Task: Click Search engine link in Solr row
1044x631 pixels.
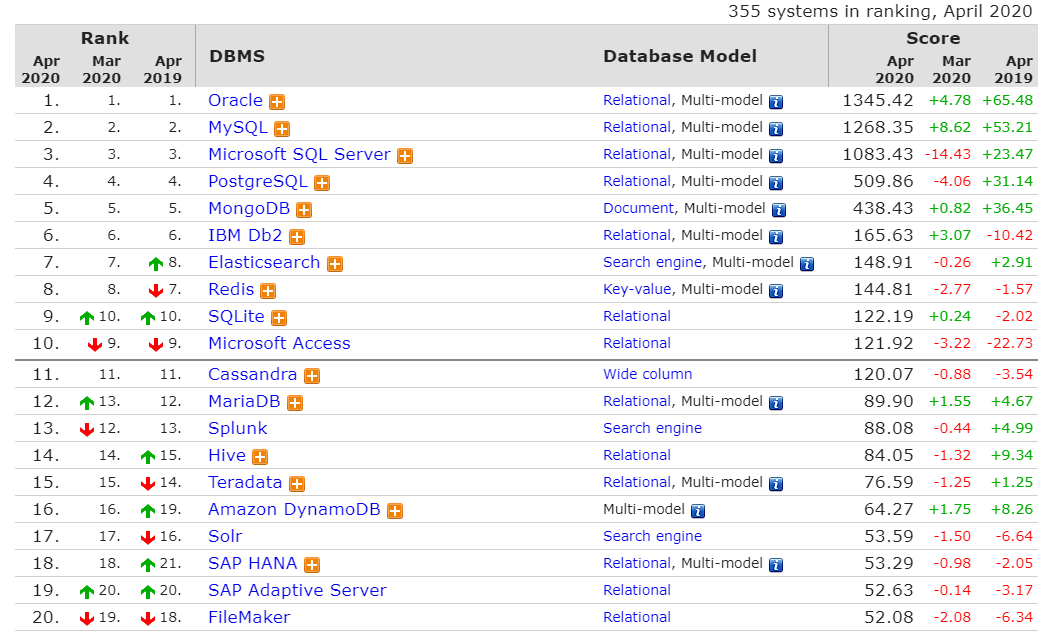Action: tap(652, 536)
